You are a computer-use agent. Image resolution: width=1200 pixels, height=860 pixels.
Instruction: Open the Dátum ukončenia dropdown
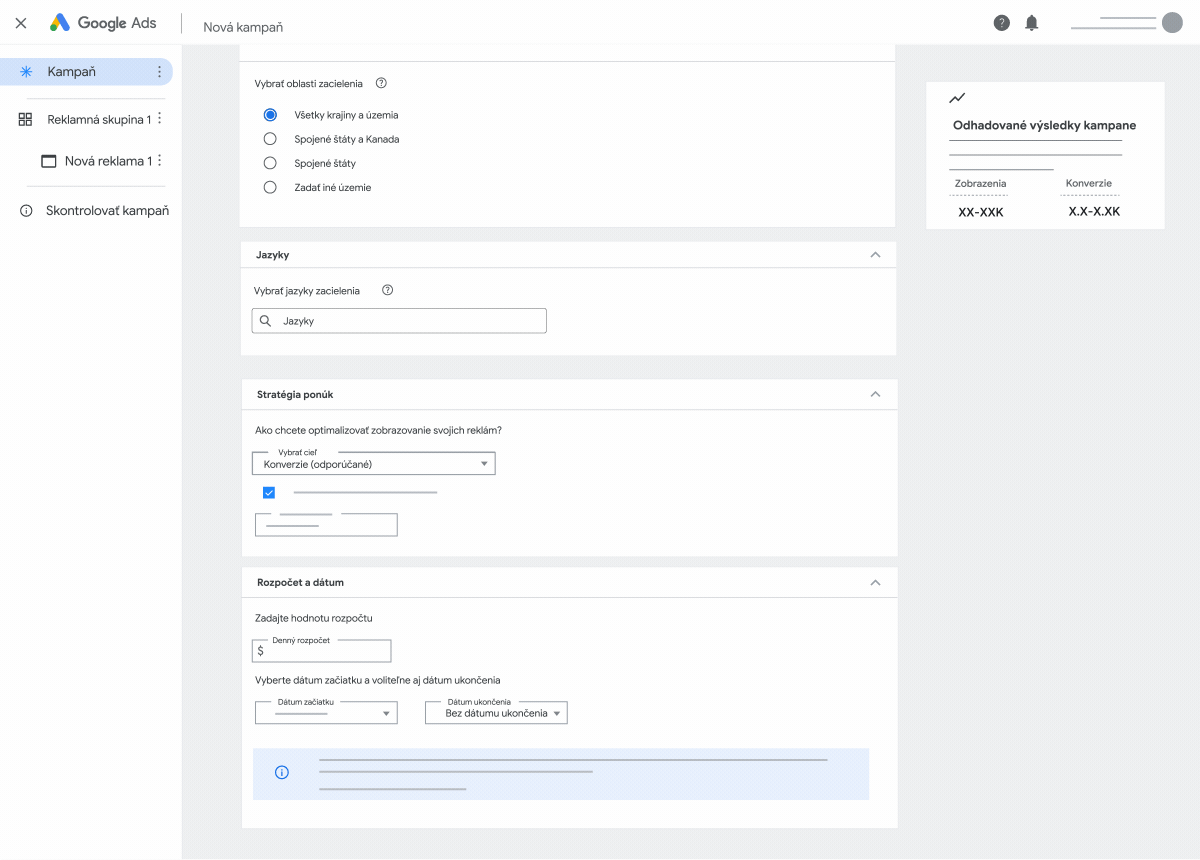click(497, 713)
